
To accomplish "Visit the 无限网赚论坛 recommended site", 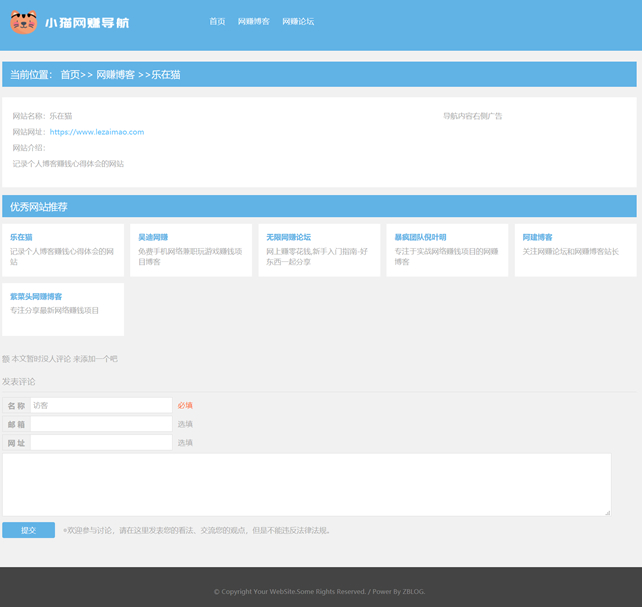I will click(x=288, y=237).
